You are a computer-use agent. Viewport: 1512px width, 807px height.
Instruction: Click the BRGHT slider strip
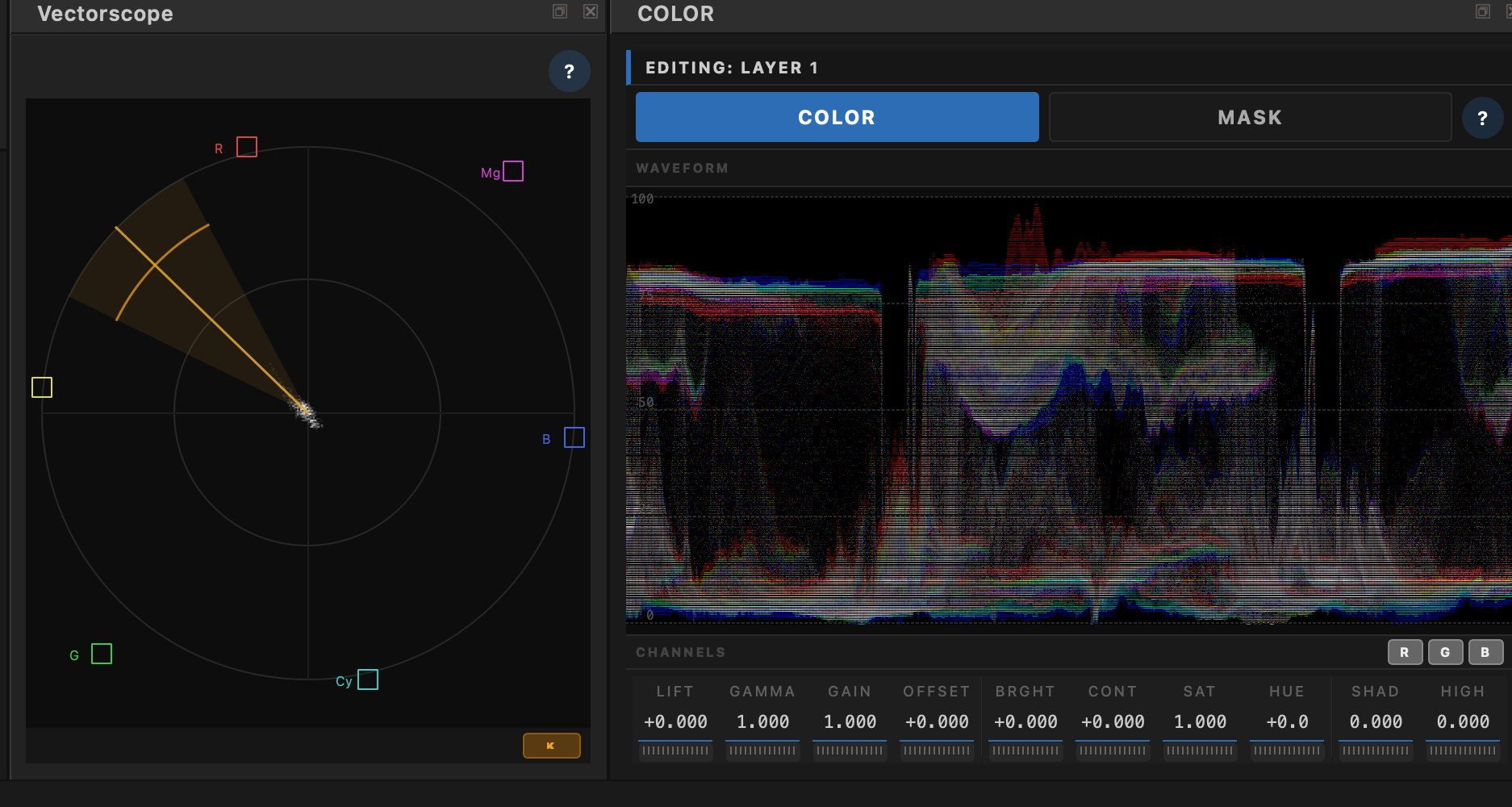[1025, 751]
